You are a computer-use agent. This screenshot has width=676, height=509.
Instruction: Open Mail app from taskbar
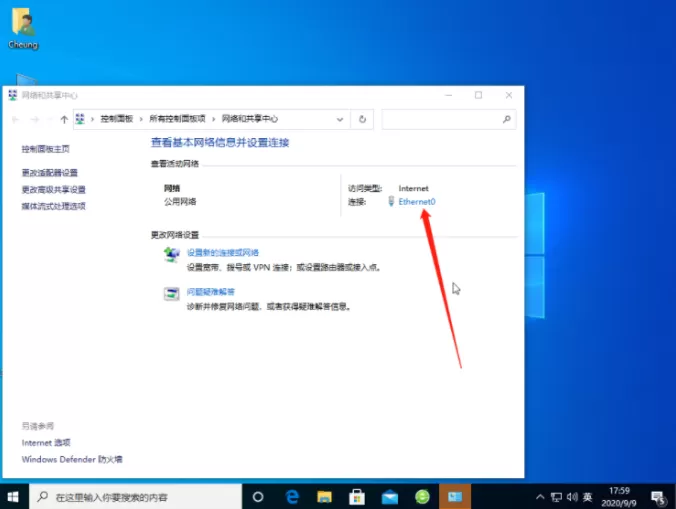click(390, 497)
